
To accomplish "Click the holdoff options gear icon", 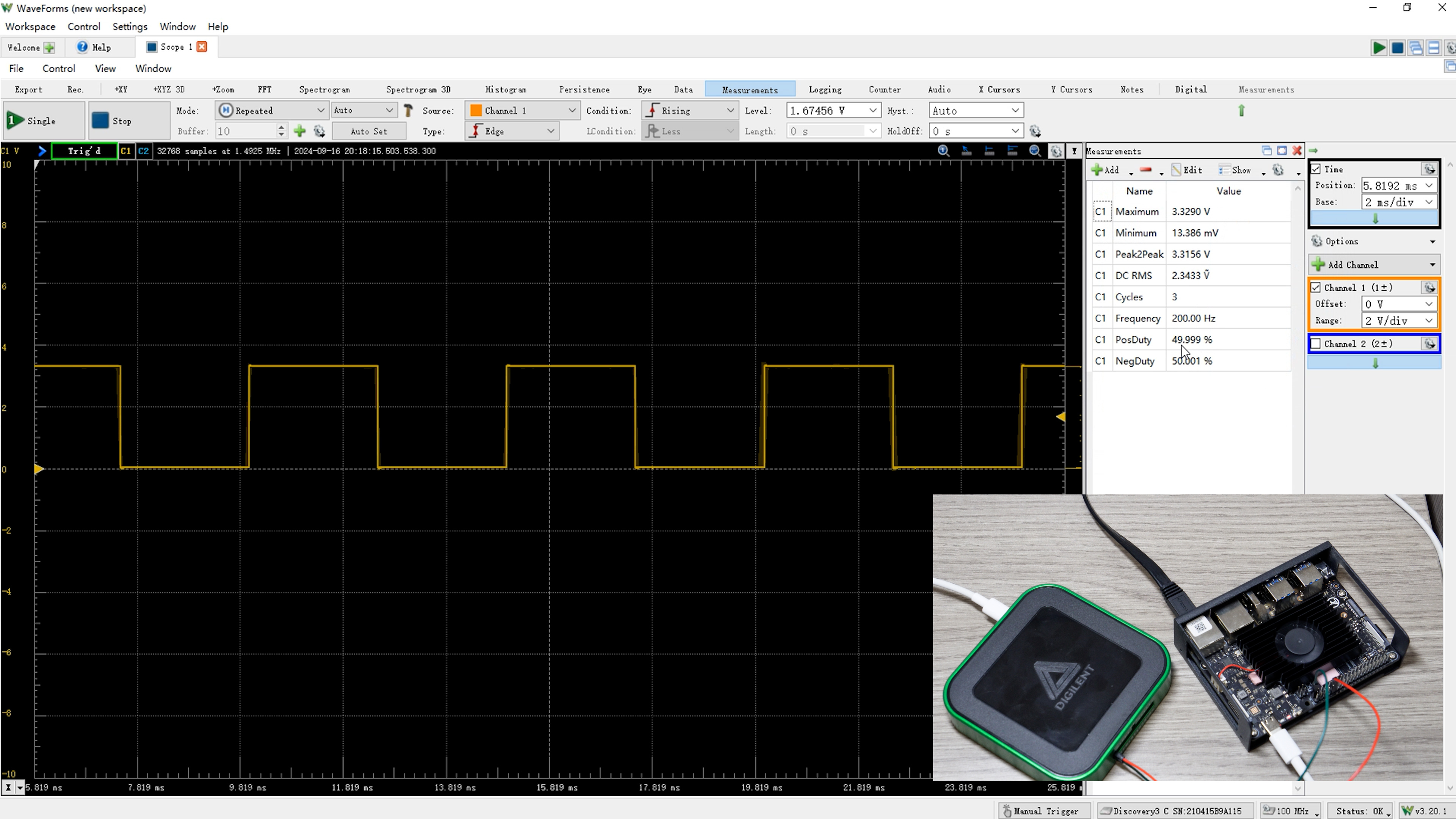I will [x=1035, y=131].
